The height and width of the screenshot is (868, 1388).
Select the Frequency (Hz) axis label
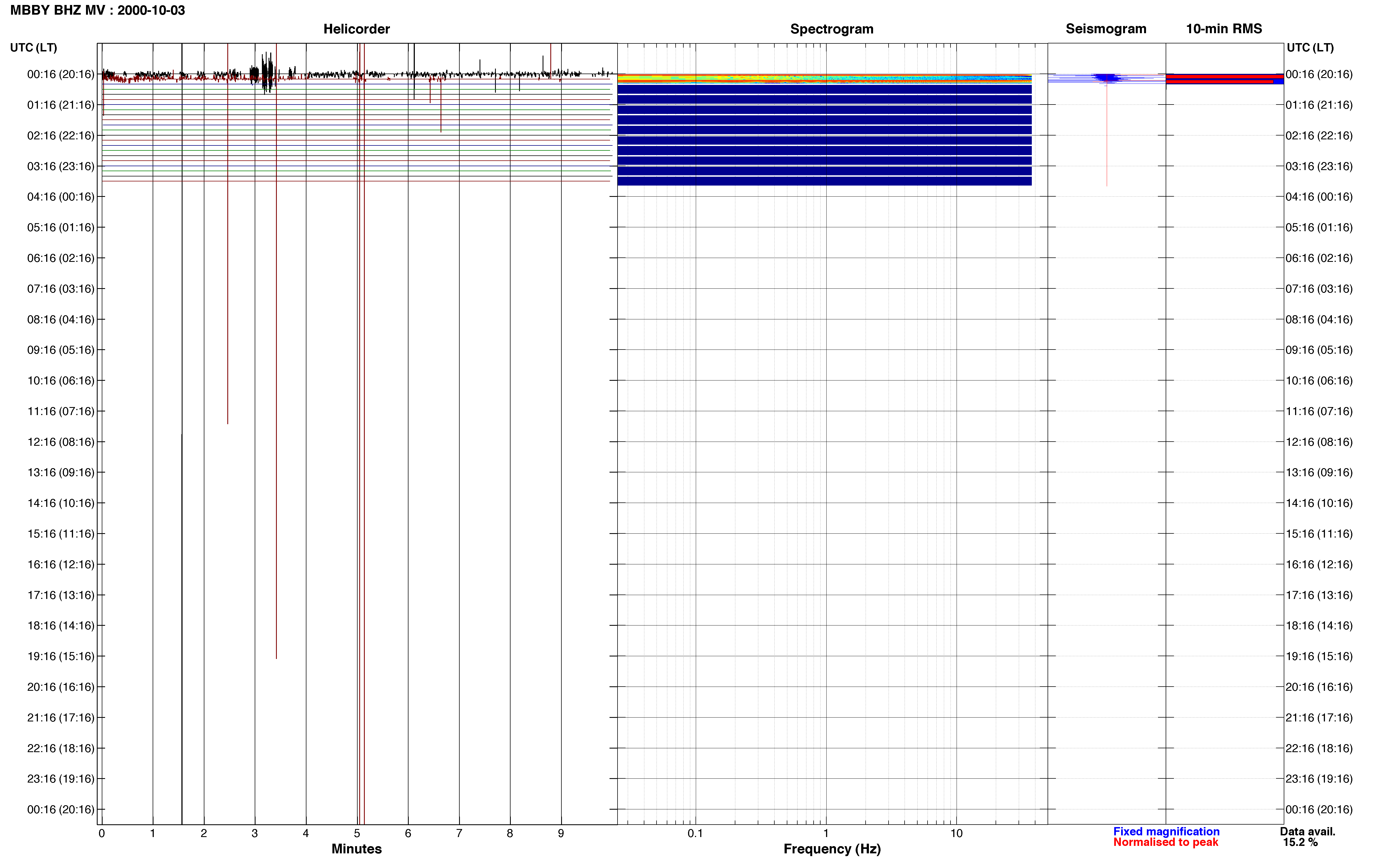832,849
